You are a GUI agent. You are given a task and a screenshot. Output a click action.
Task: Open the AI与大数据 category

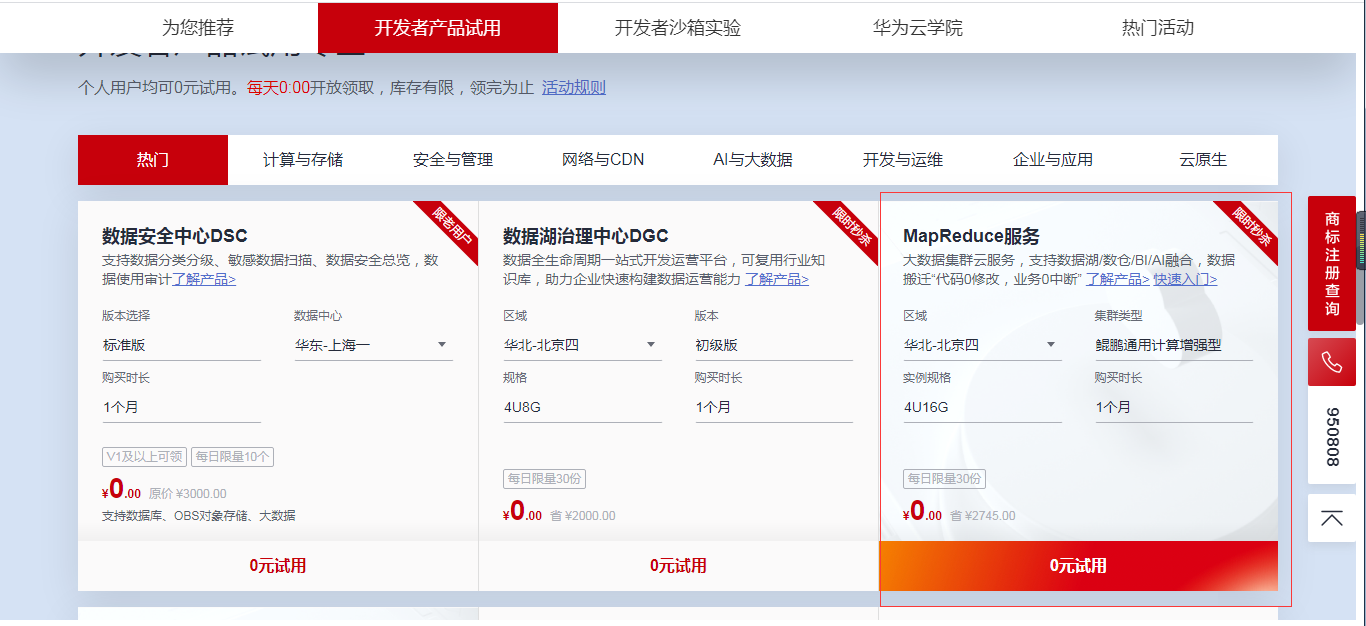tap(753, 160)
